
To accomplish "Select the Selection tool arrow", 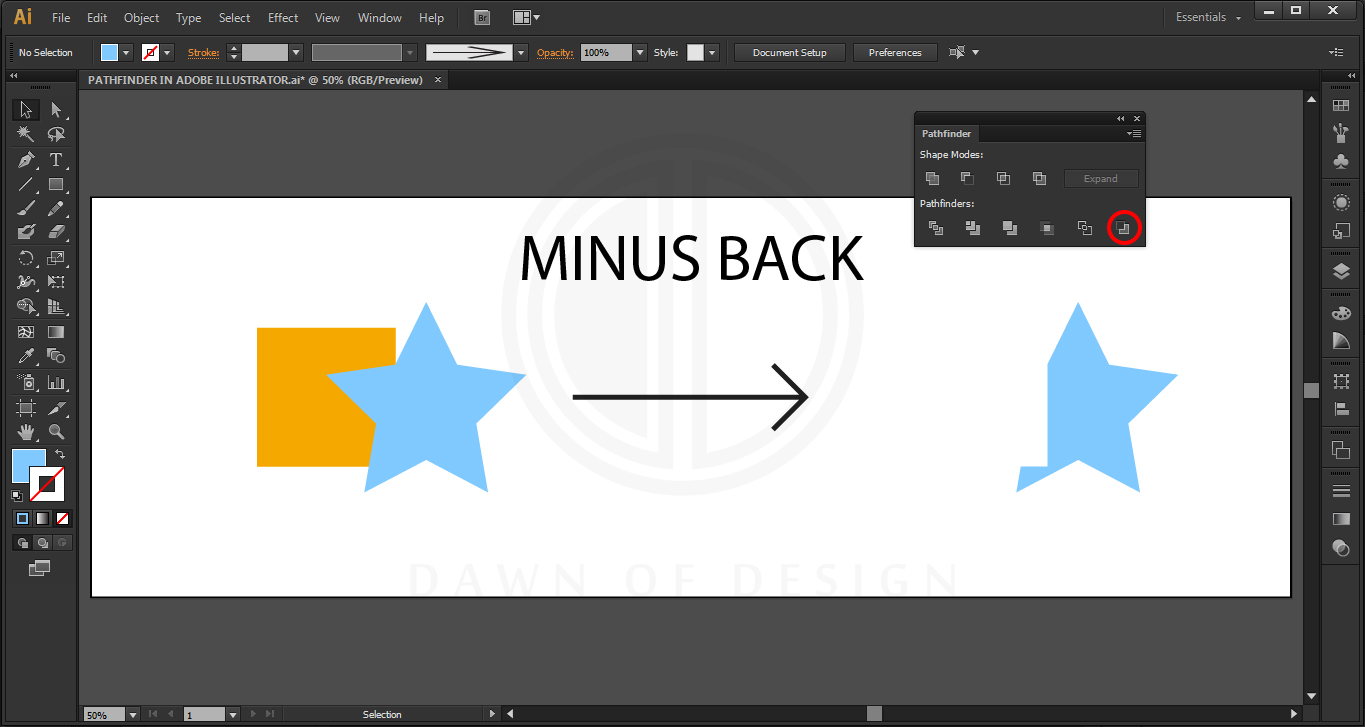I will pos(25,108).
